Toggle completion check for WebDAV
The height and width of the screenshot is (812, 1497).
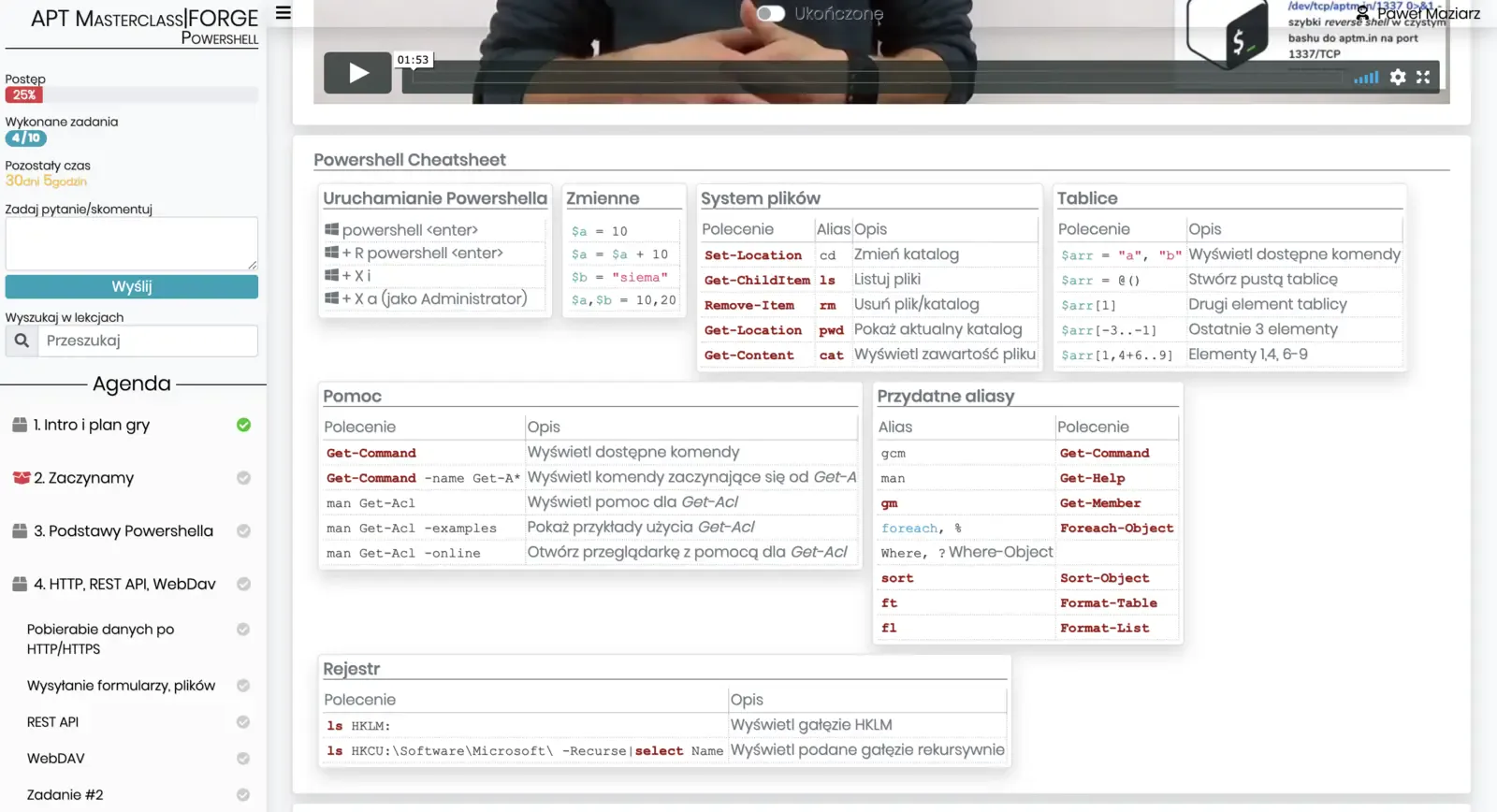(x=243, y=759)
